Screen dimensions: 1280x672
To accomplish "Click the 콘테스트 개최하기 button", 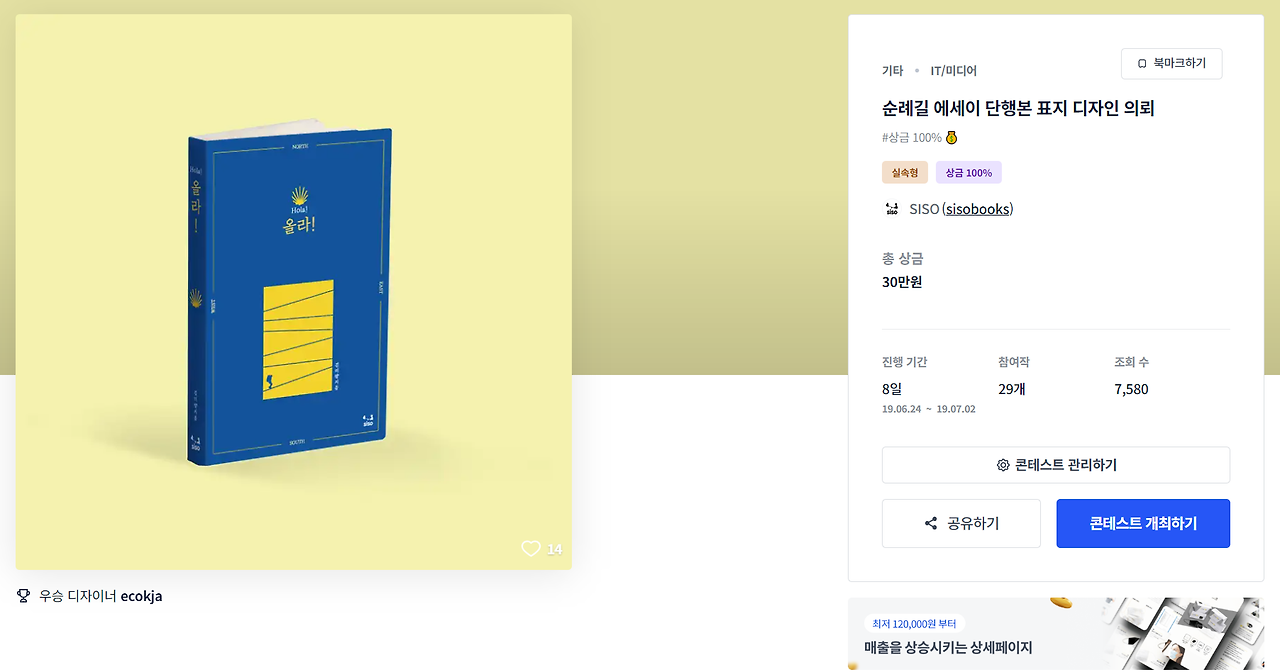I will [x=1143, y=523].
